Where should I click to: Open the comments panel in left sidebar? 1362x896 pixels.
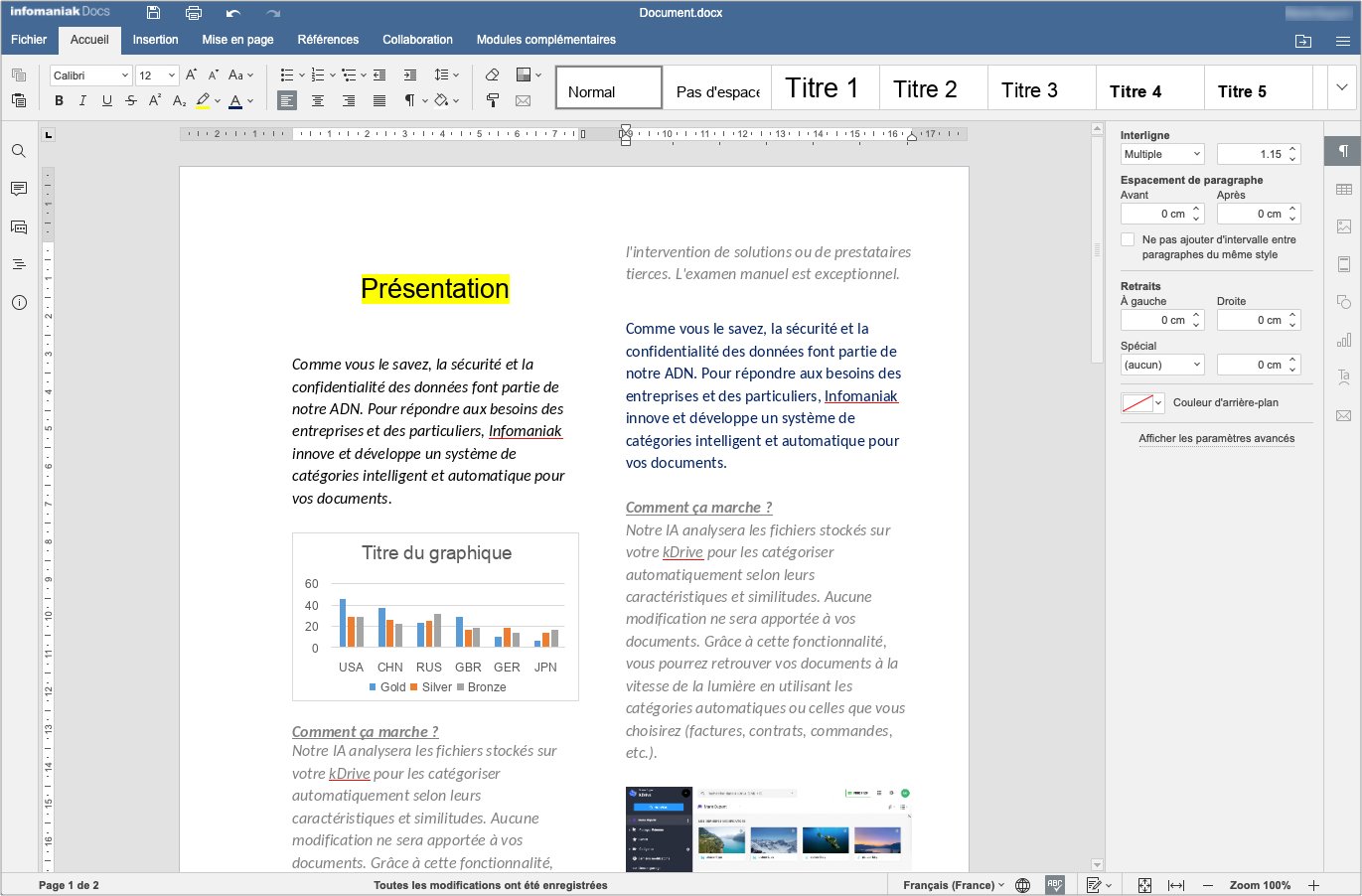(19, 189)
